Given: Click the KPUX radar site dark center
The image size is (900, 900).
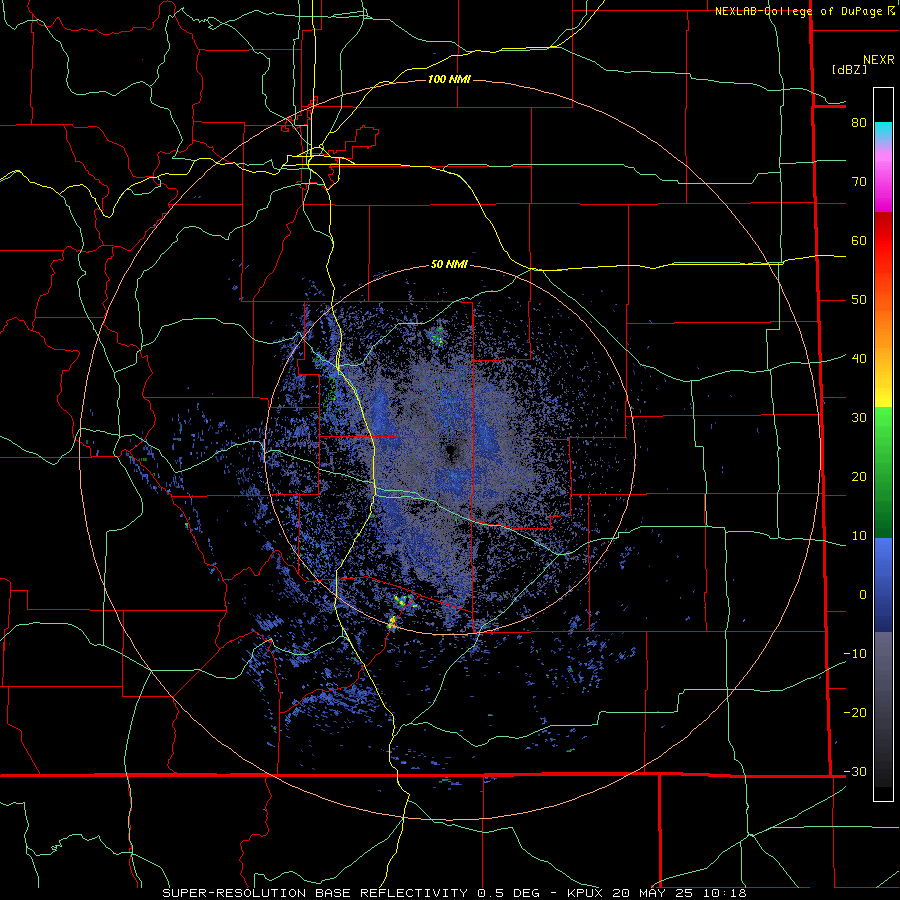Looking at the screenshot, I should 451,451.
